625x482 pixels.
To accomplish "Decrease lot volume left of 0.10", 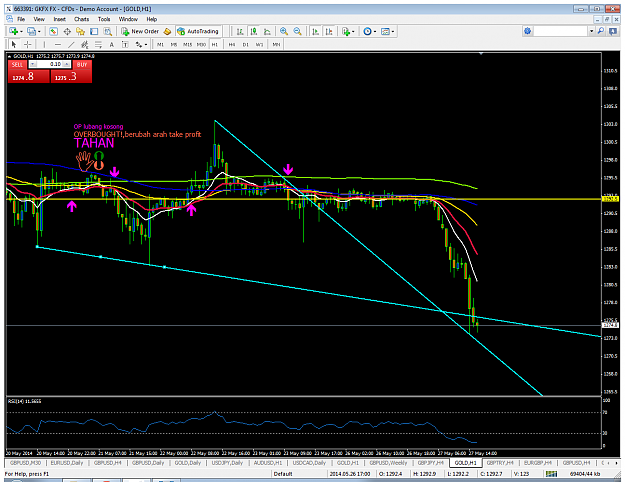I will pyautogui.click(x=33, y=64).
